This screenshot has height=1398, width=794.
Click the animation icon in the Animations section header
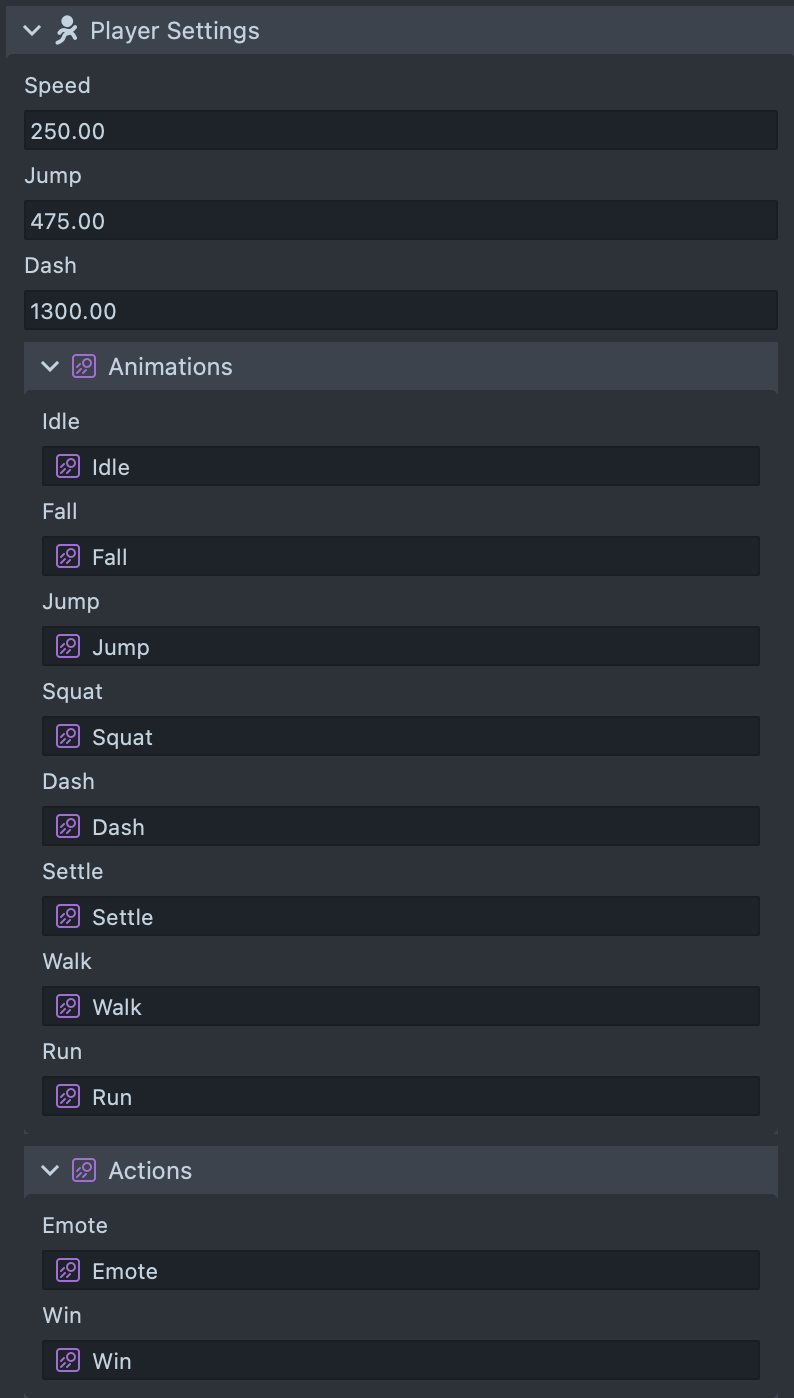[82, 366]
